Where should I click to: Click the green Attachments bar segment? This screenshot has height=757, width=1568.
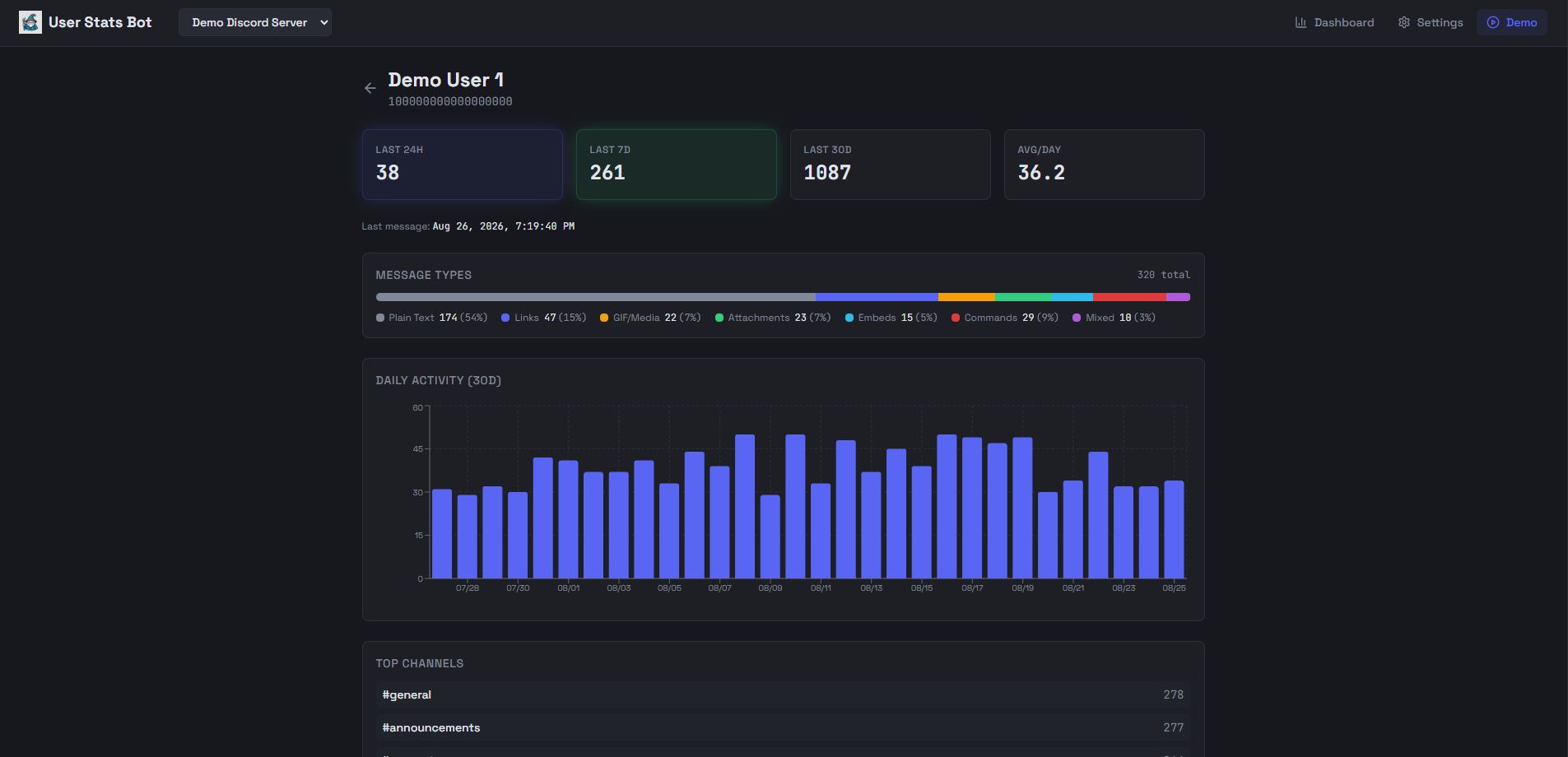tap(1023, 297)
